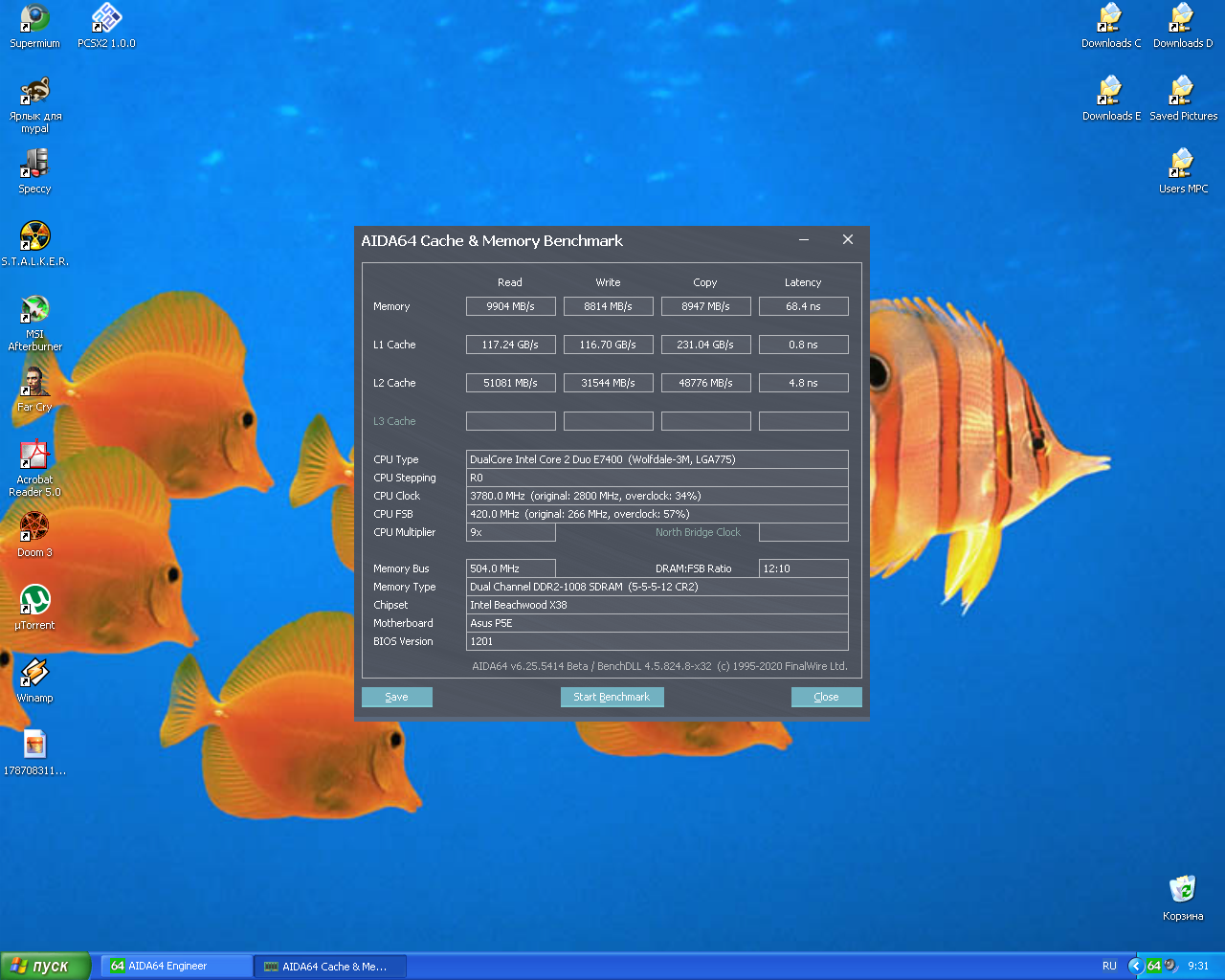1225x980 pixels.
Task: Click Memory Write value 8814 MB/s
Action: coord(609,306)
